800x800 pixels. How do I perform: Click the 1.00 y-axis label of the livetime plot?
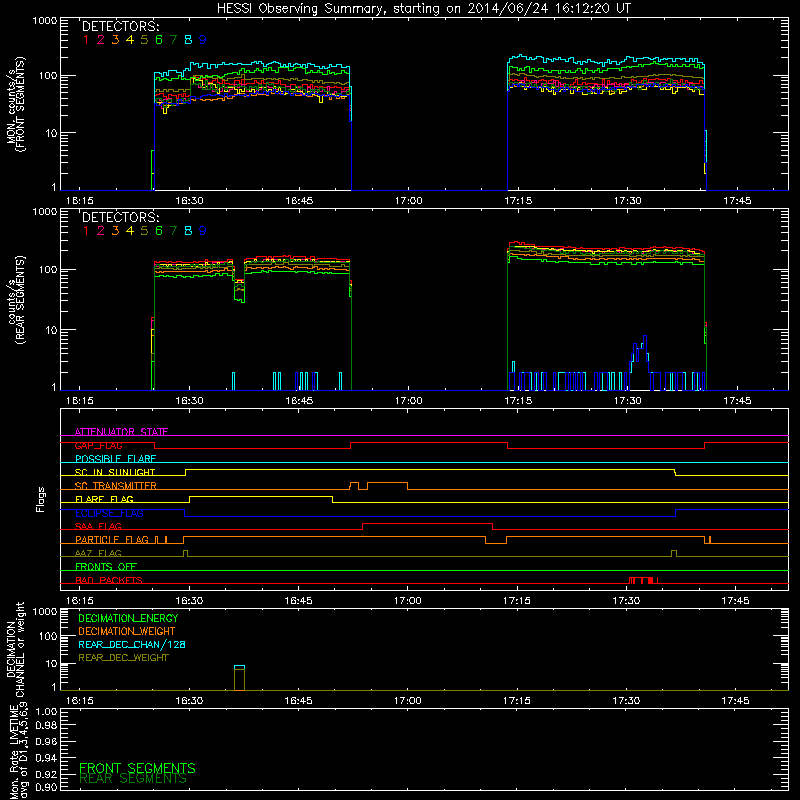[46, 711]
